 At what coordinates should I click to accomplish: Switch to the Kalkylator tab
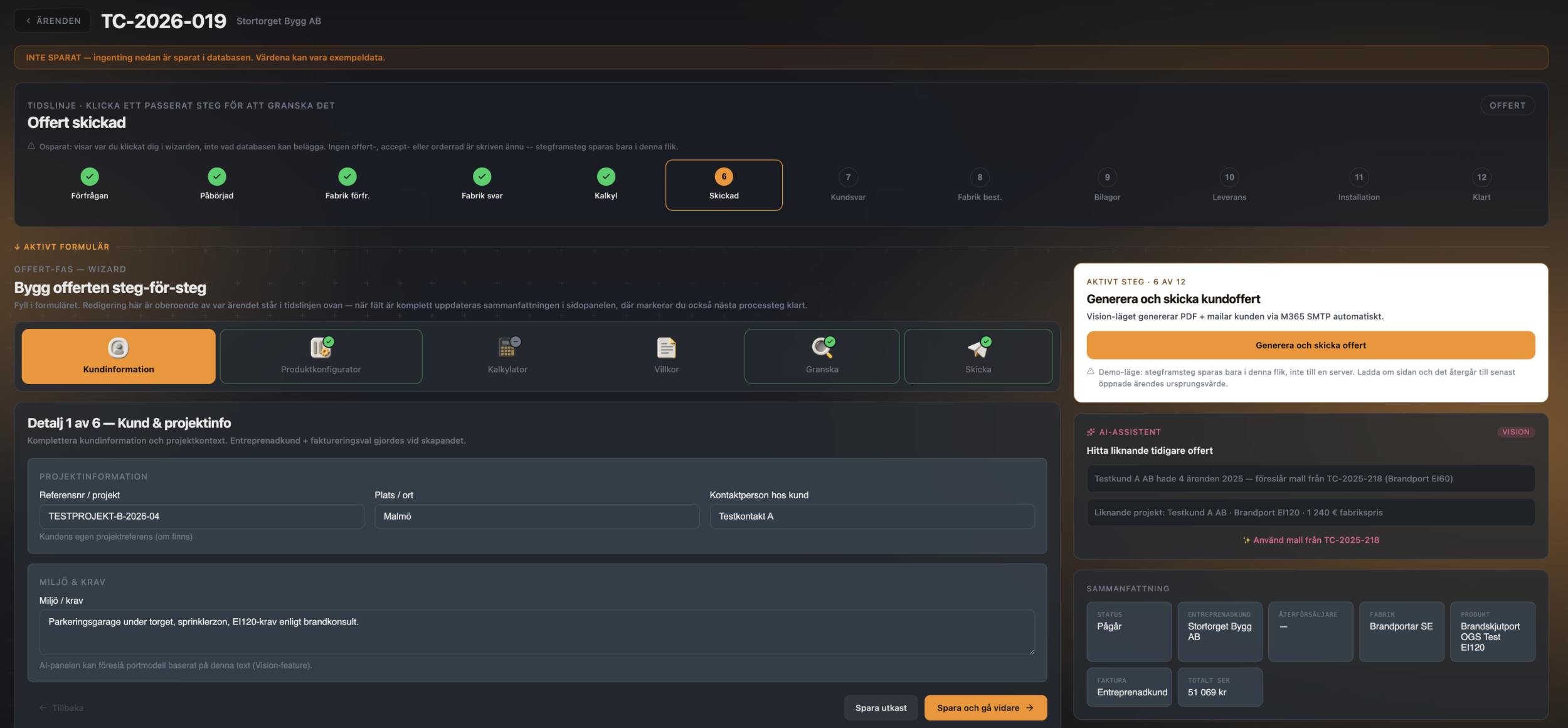(507, 356)
